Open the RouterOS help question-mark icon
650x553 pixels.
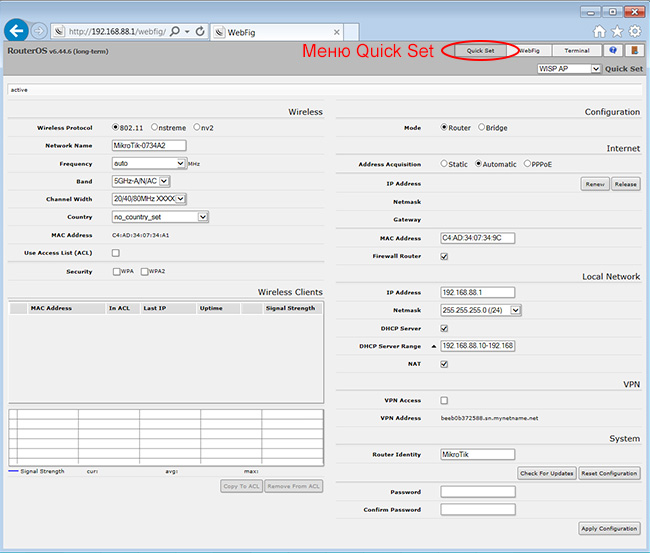[x=614, y=50]
